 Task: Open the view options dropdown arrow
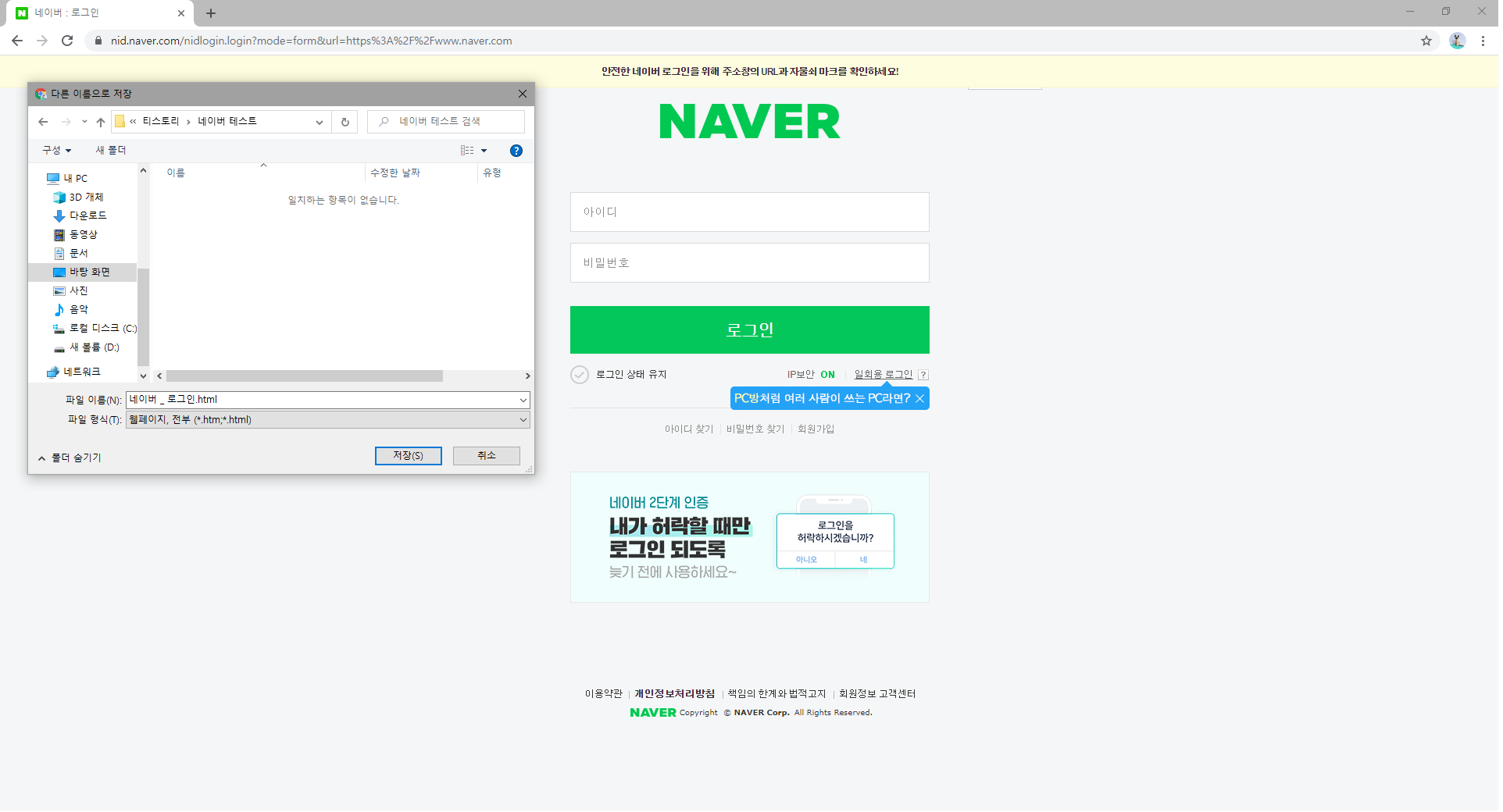[x=484, y=151]
